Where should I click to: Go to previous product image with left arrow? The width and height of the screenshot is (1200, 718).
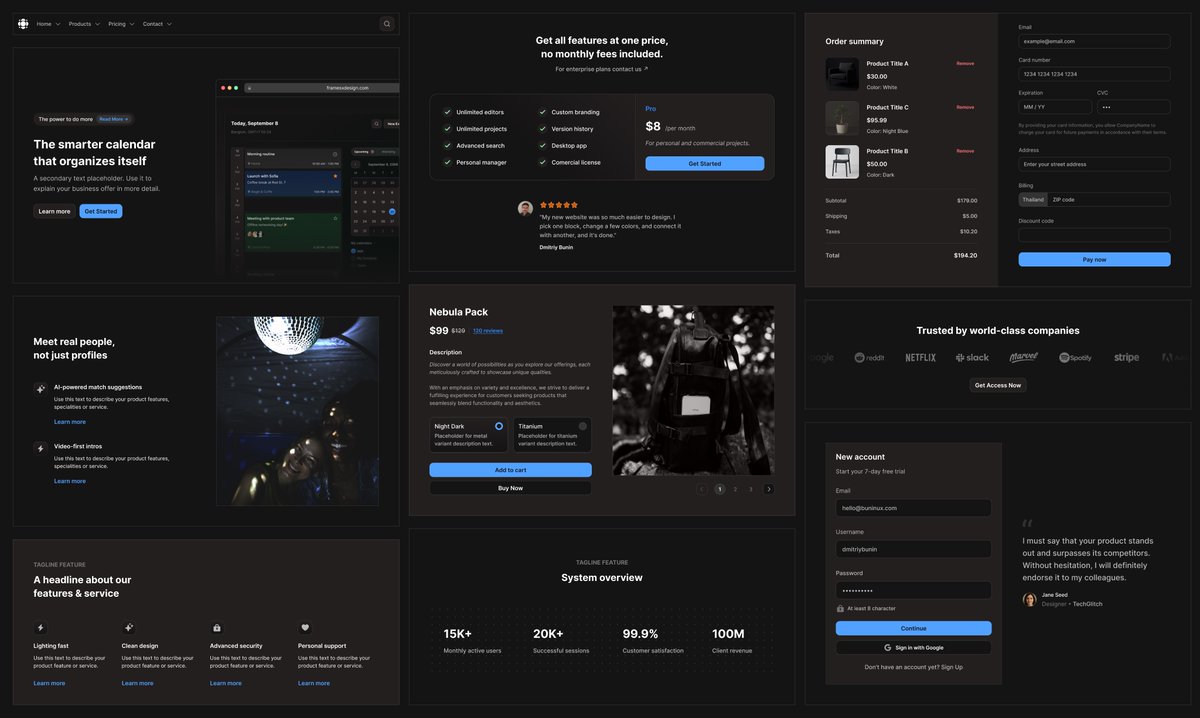[702, 489]
